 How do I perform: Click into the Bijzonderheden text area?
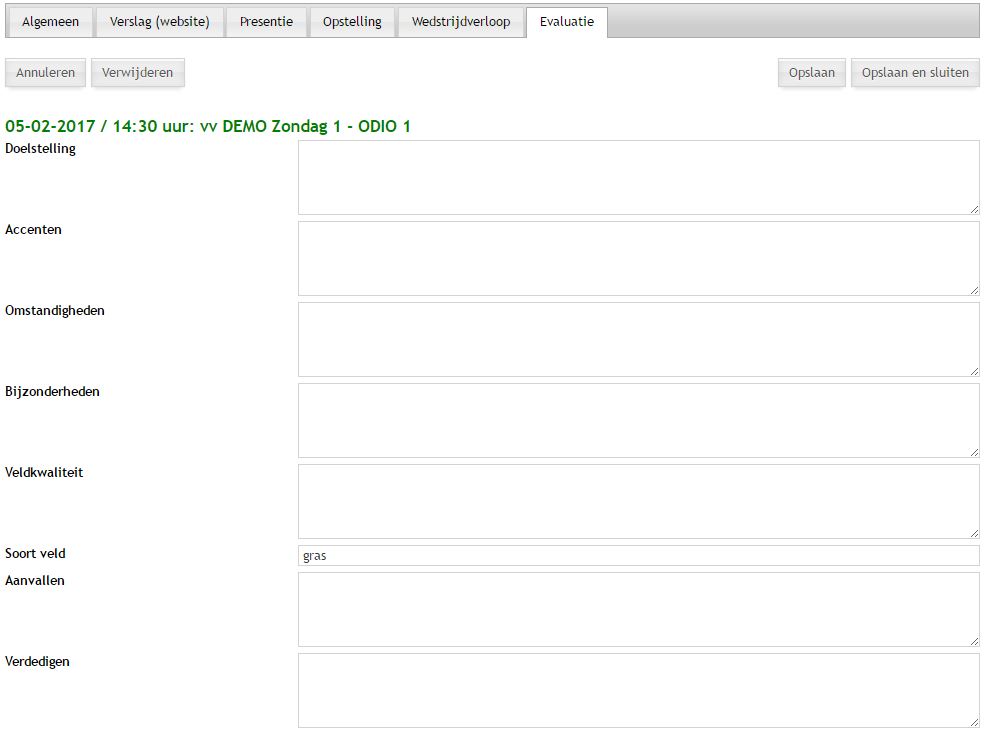pyautogui.click(x=638, y=420)
